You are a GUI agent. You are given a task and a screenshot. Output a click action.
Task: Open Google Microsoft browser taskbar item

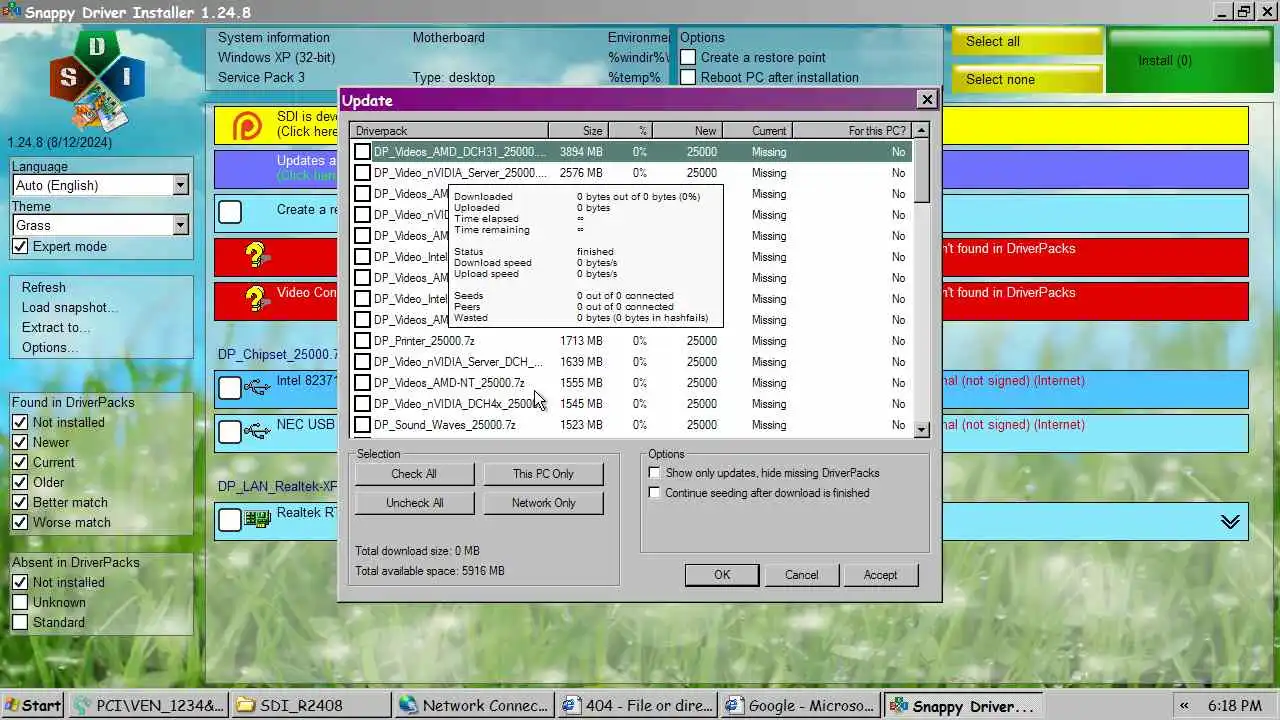coord(800,705)
